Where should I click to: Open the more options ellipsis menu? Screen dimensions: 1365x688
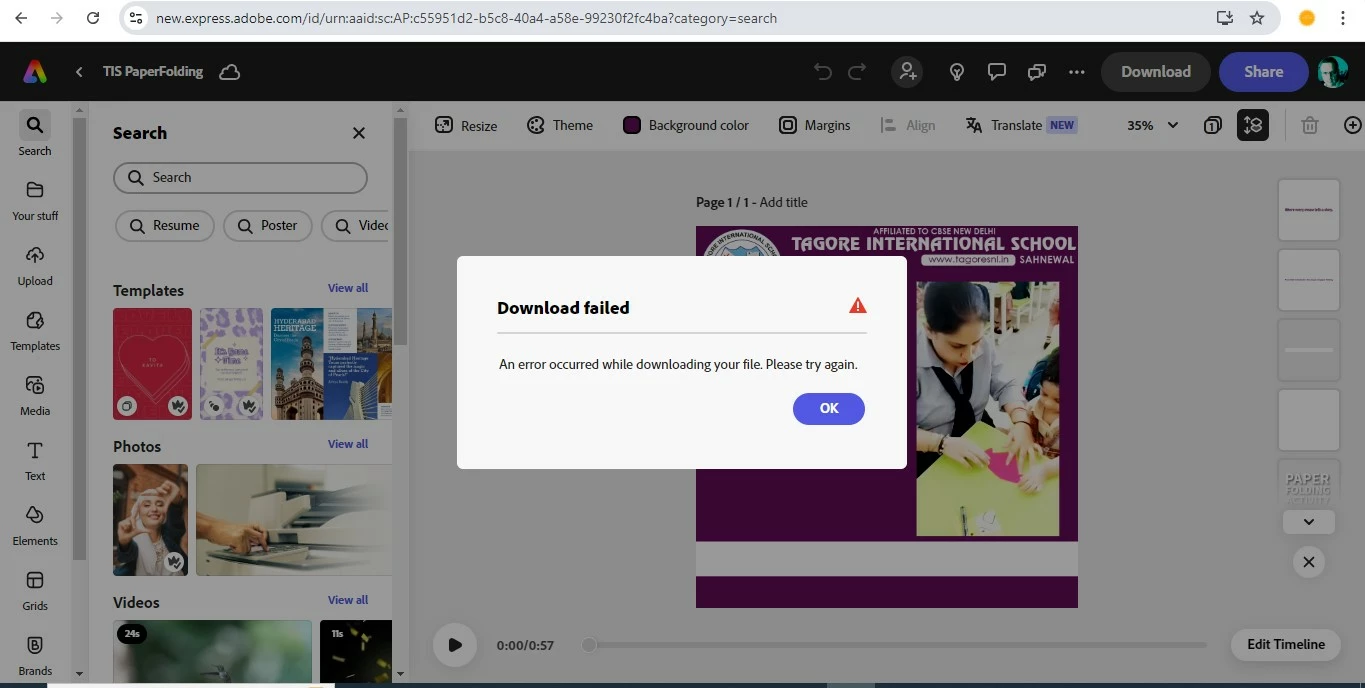tap(1077, 72)
